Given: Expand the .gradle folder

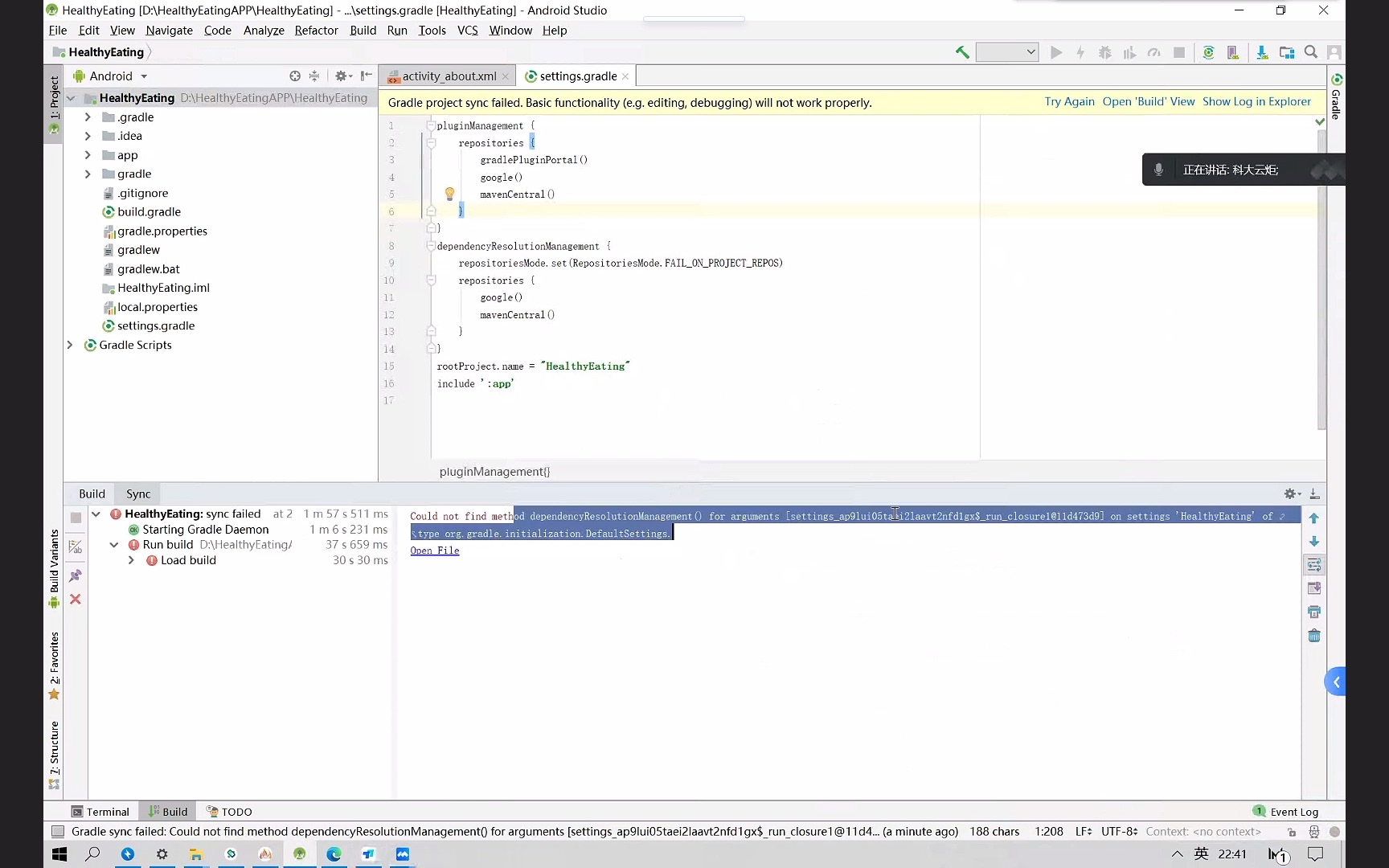Looking at the screenshot, I should 88,117.
